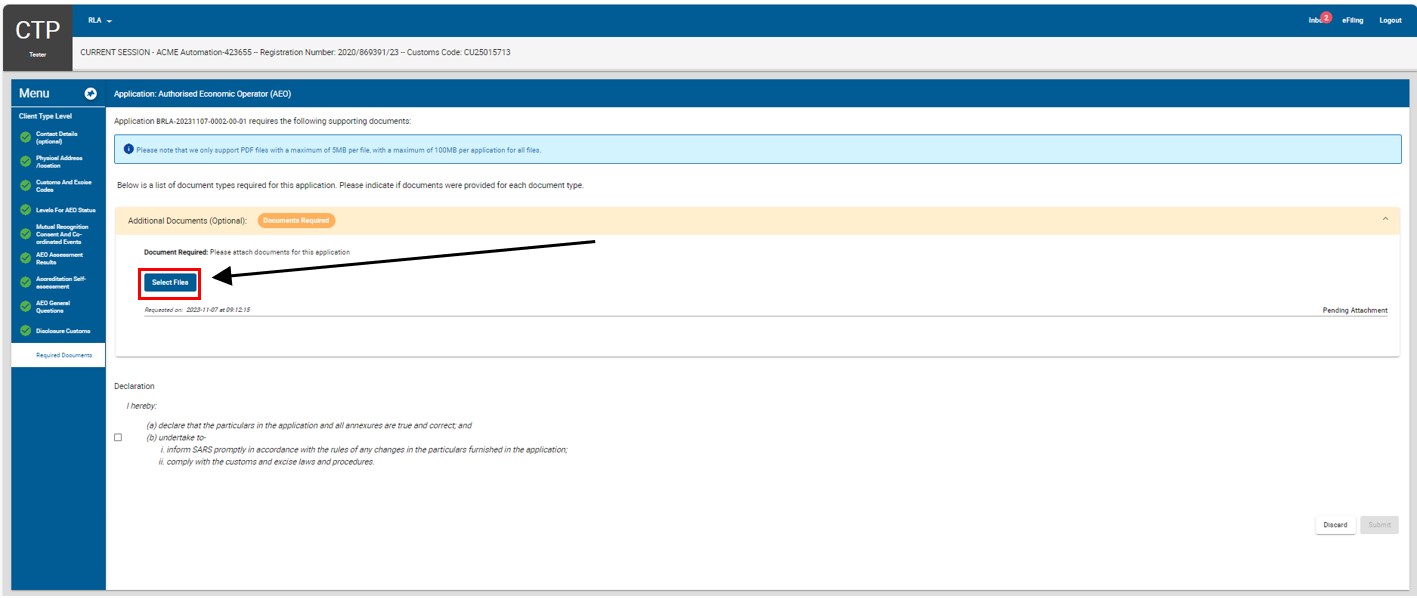Open Customs And Excise Codes step

62,186
